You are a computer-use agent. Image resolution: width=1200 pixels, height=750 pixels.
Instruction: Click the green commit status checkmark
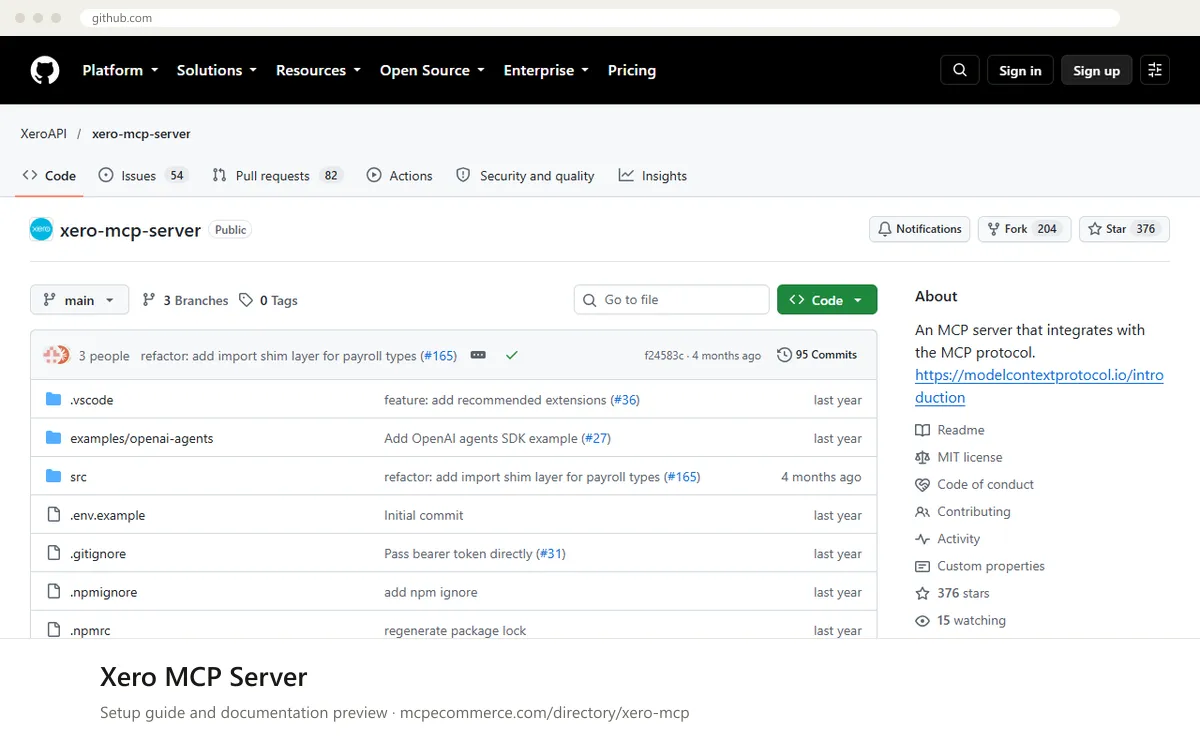pos(512,355)
